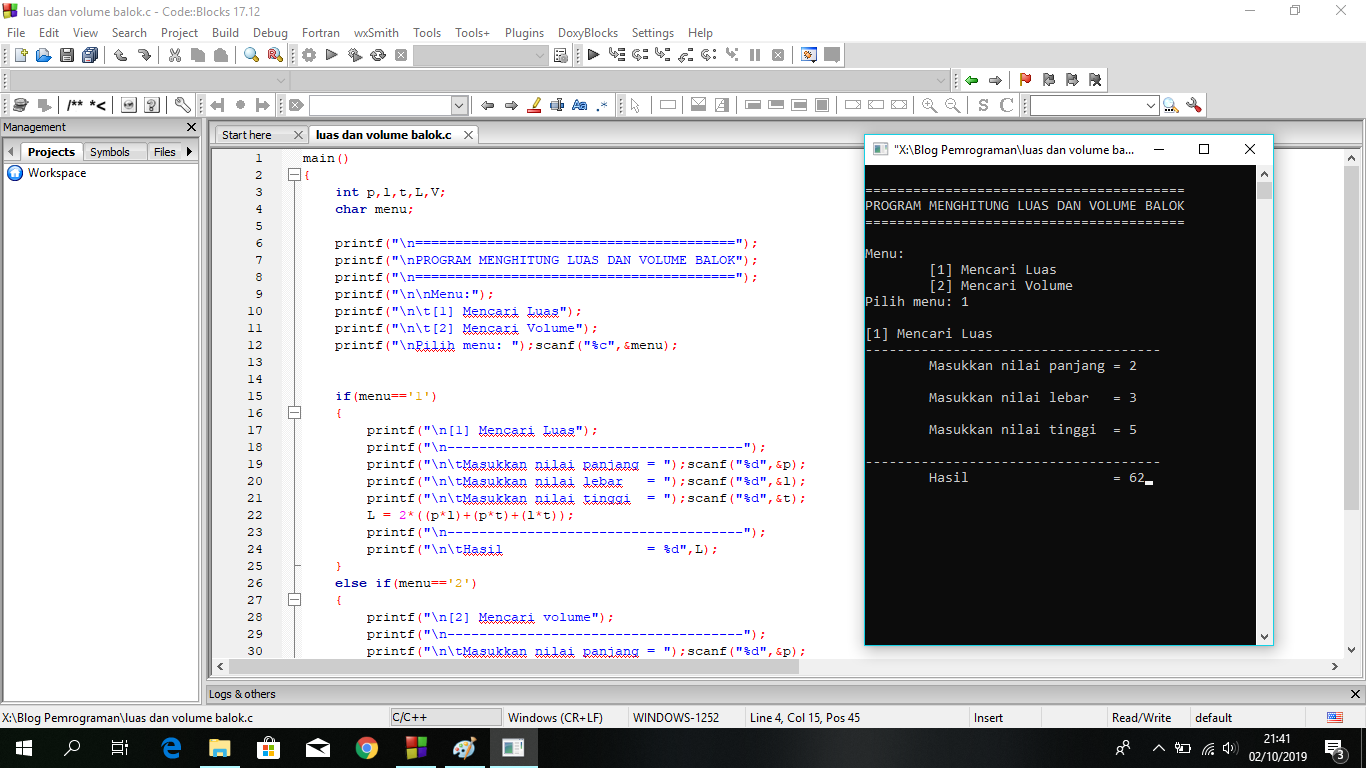Open search options red wrench icon

[x=1192, y=105]
